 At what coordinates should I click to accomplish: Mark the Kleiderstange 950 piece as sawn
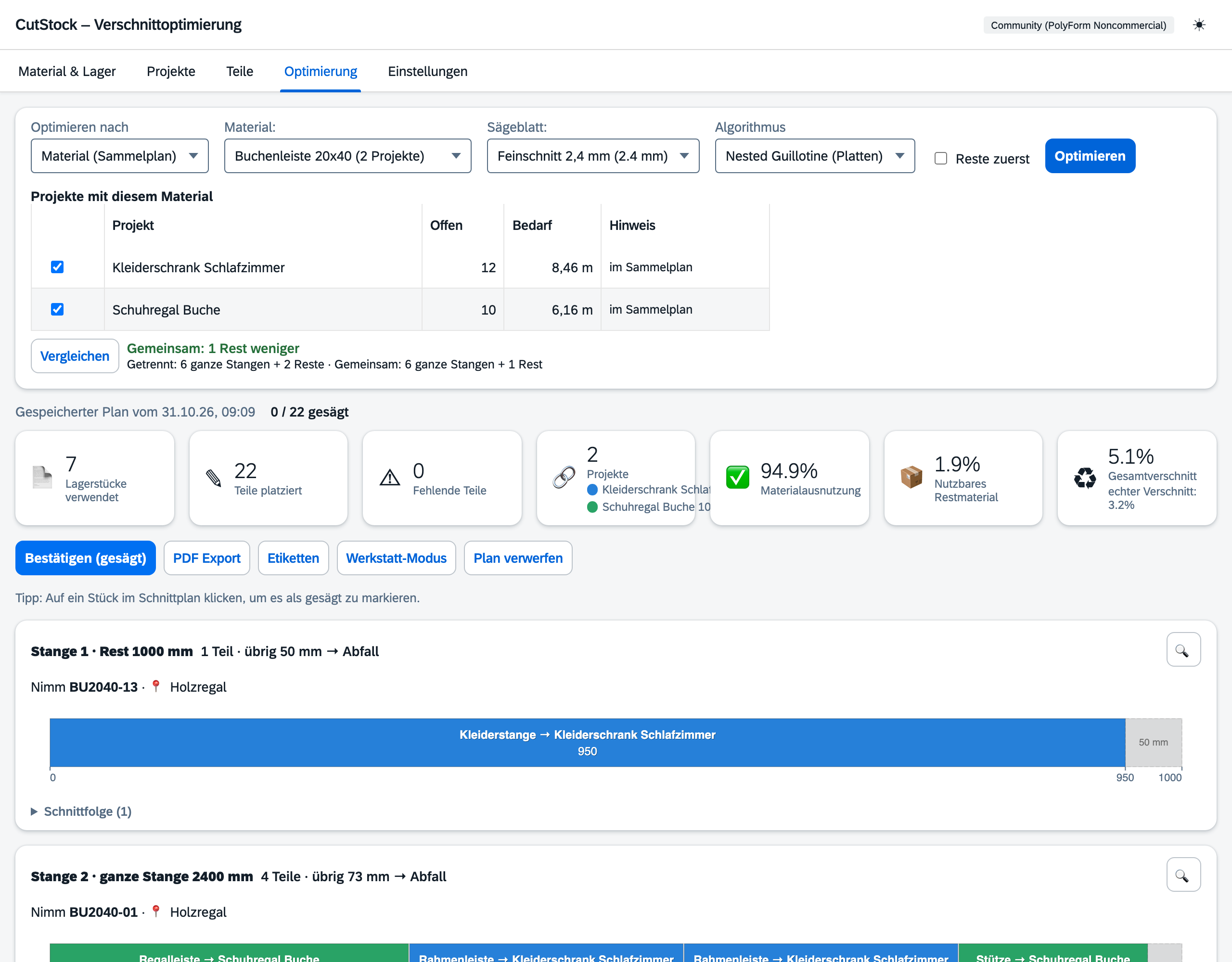coord(587,742)
